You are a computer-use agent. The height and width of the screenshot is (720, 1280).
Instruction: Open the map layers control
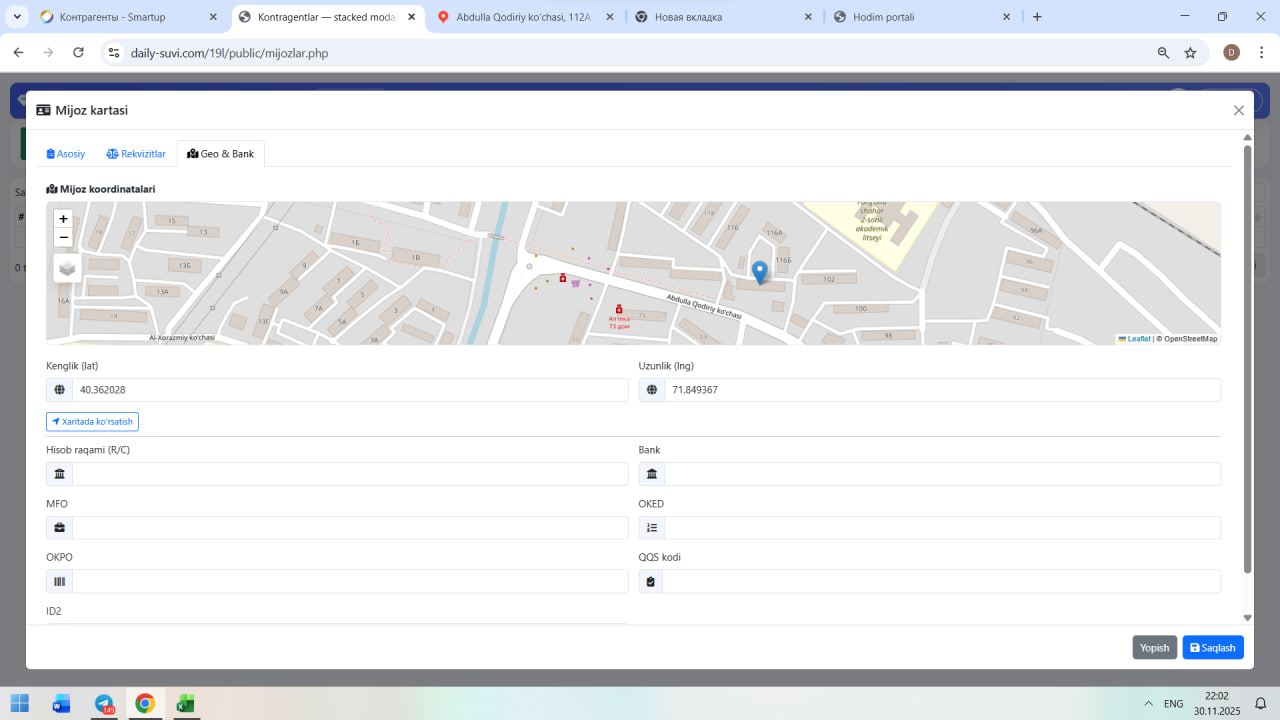[67, 268]
